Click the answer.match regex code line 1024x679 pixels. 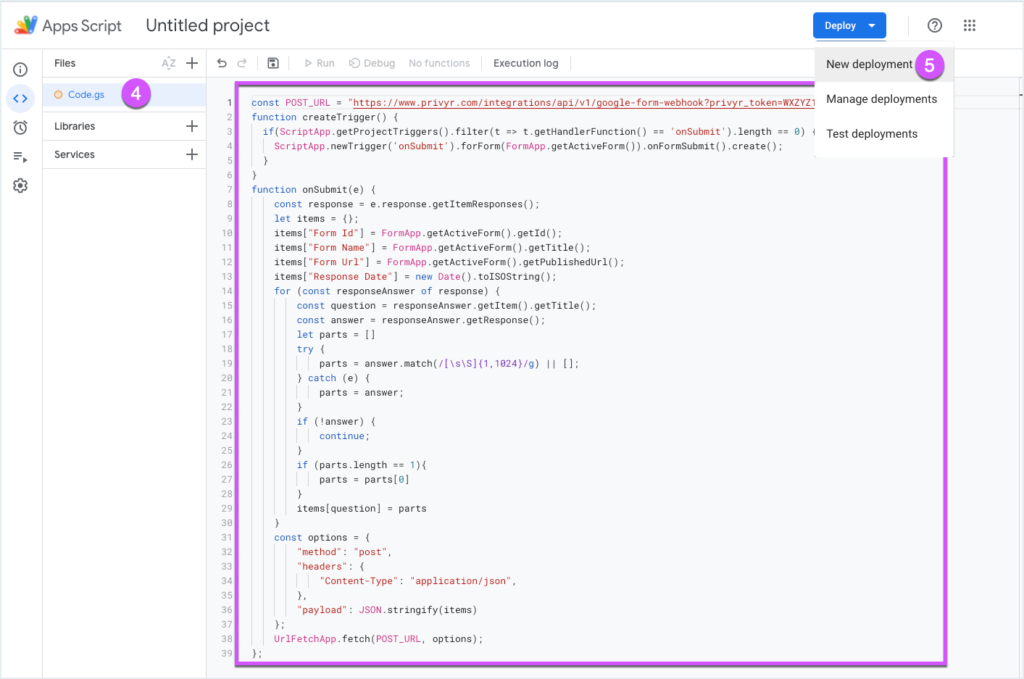(449, 364)
